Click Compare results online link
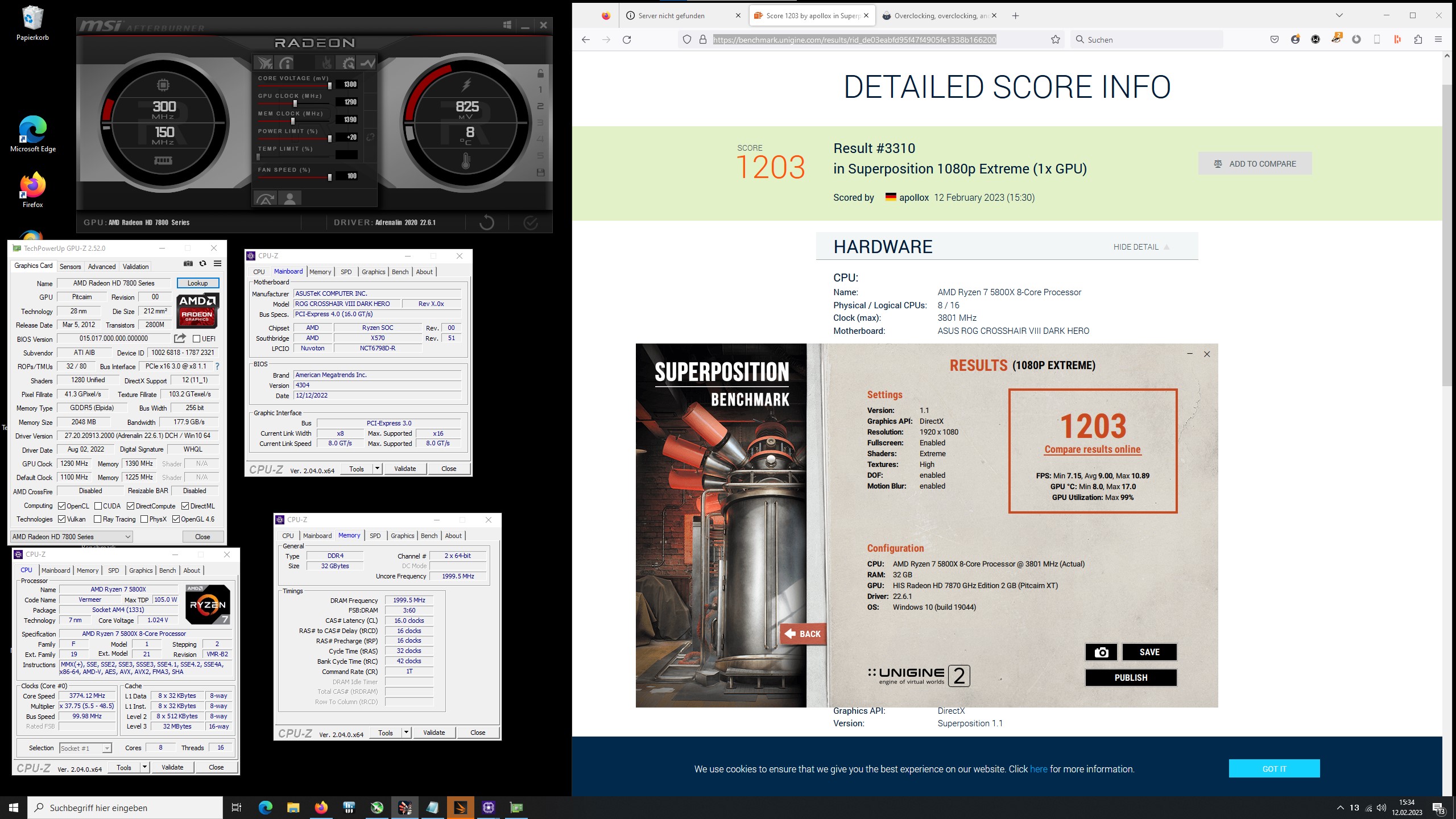 tap(1092, 449)
